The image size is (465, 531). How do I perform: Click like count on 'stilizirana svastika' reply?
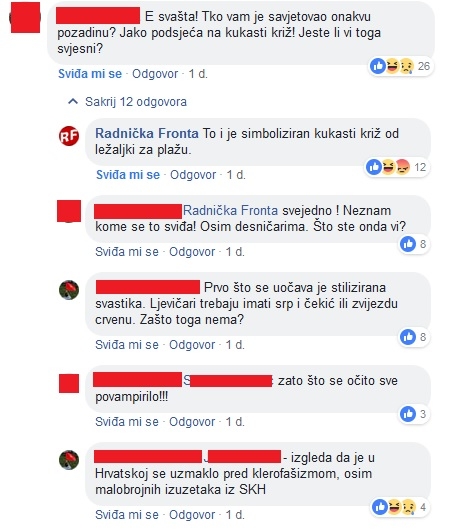414,337
